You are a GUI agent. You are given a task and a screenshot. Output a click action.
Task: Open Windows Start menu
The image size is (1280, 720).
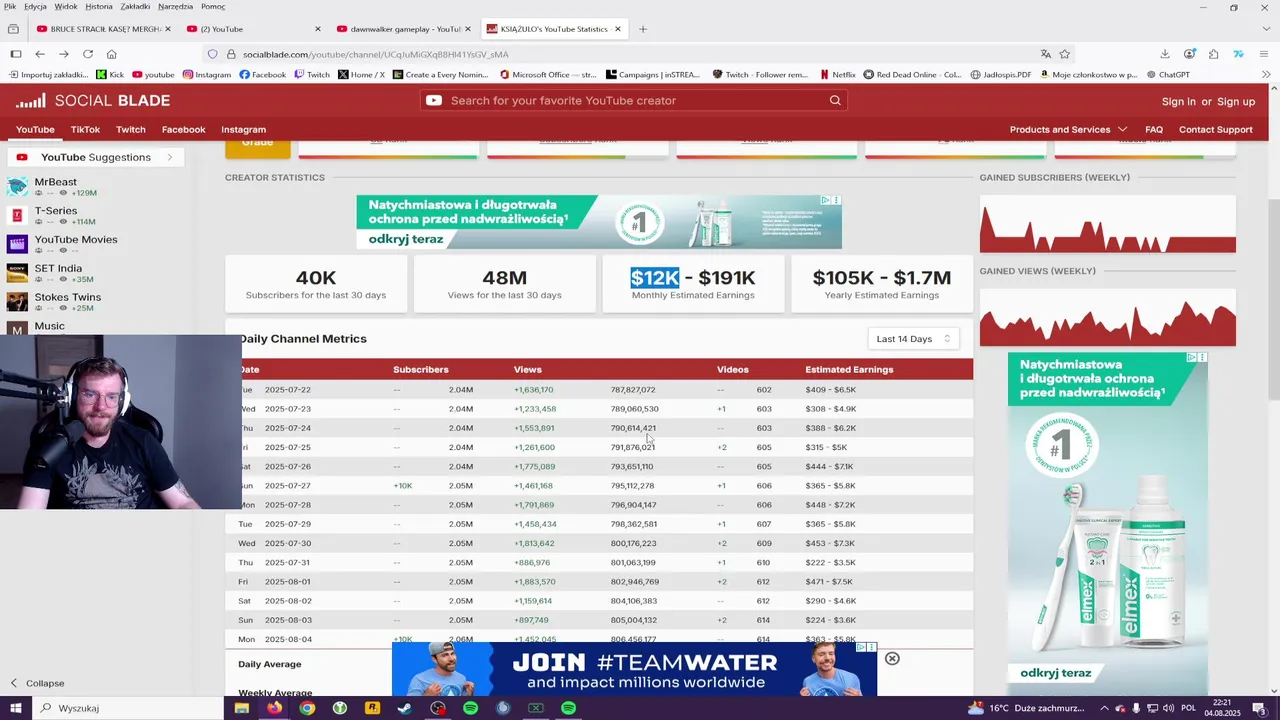coord(16,708)
